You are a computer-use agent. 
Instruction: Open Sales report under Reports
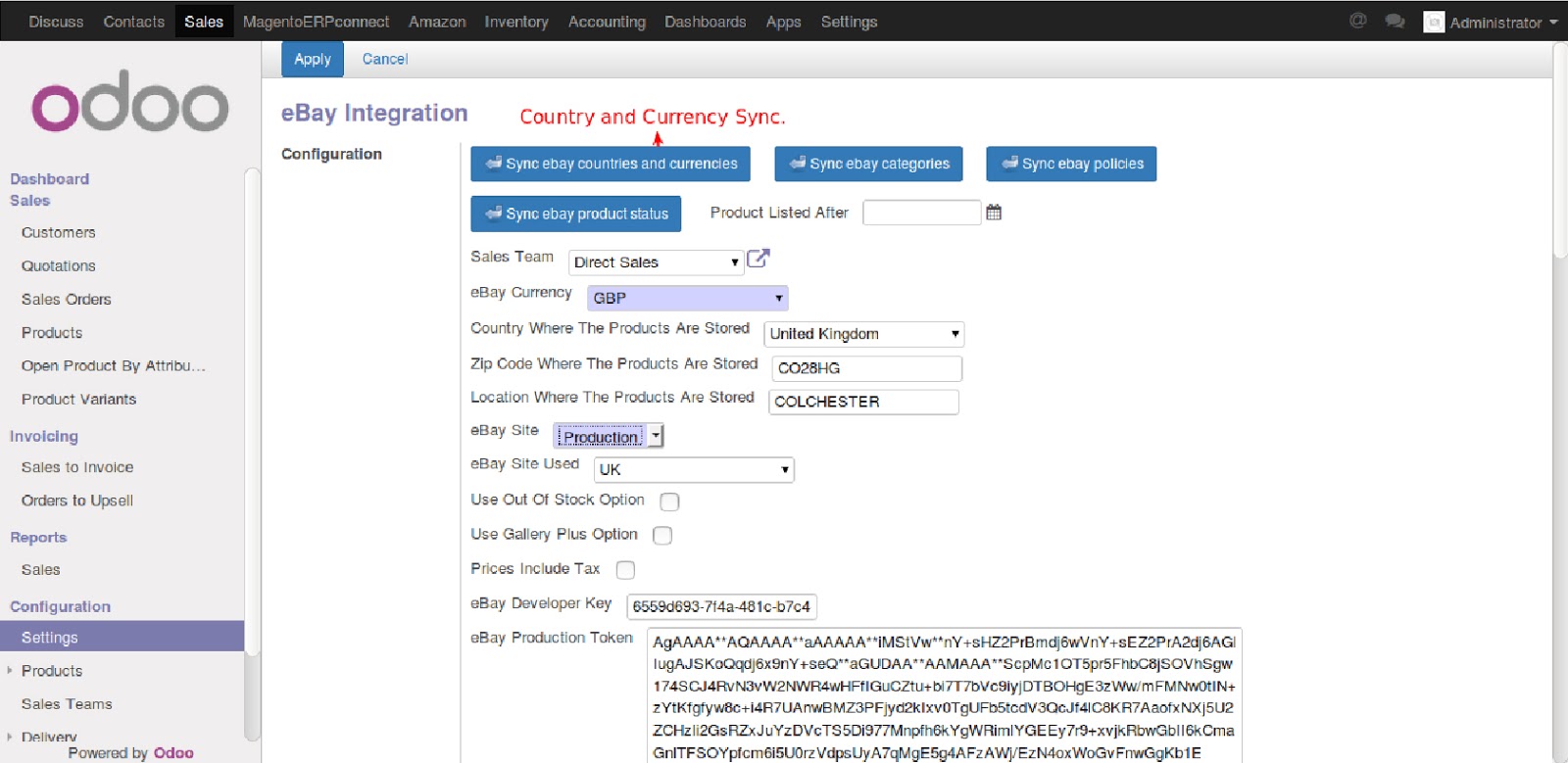point(41,569)
